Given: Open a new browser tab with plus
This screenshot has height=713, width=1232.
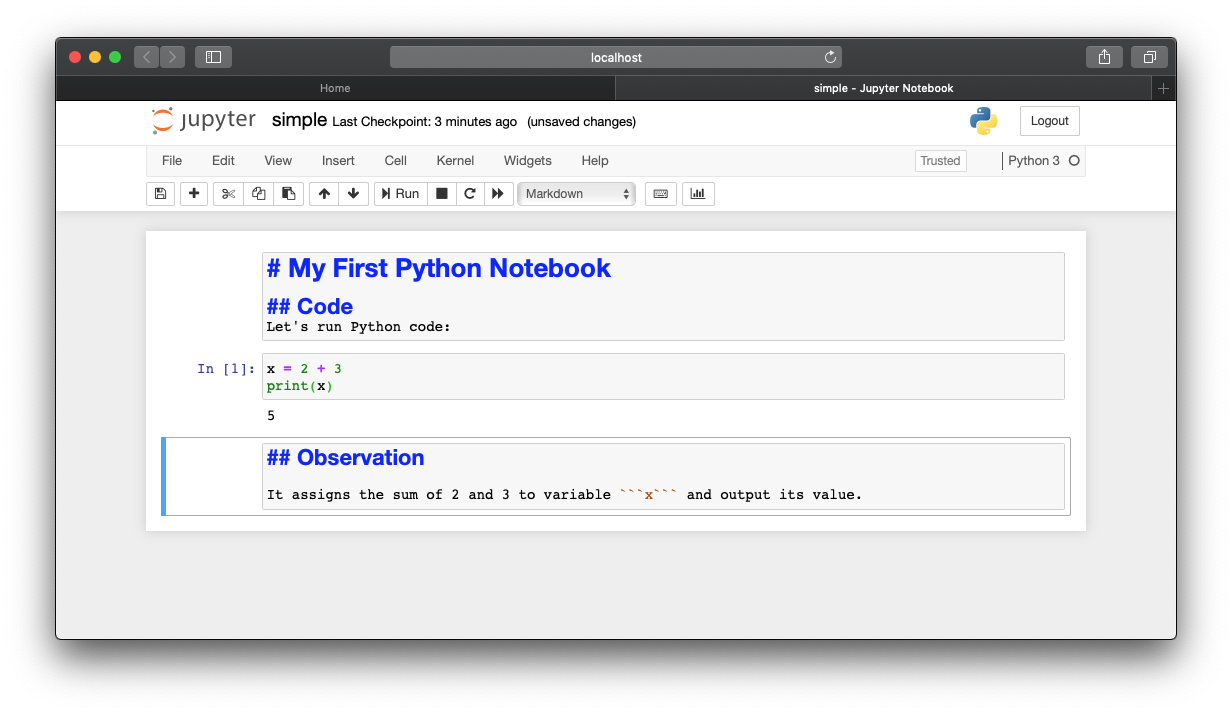Looking at the screenshot, I should 1163,88.
